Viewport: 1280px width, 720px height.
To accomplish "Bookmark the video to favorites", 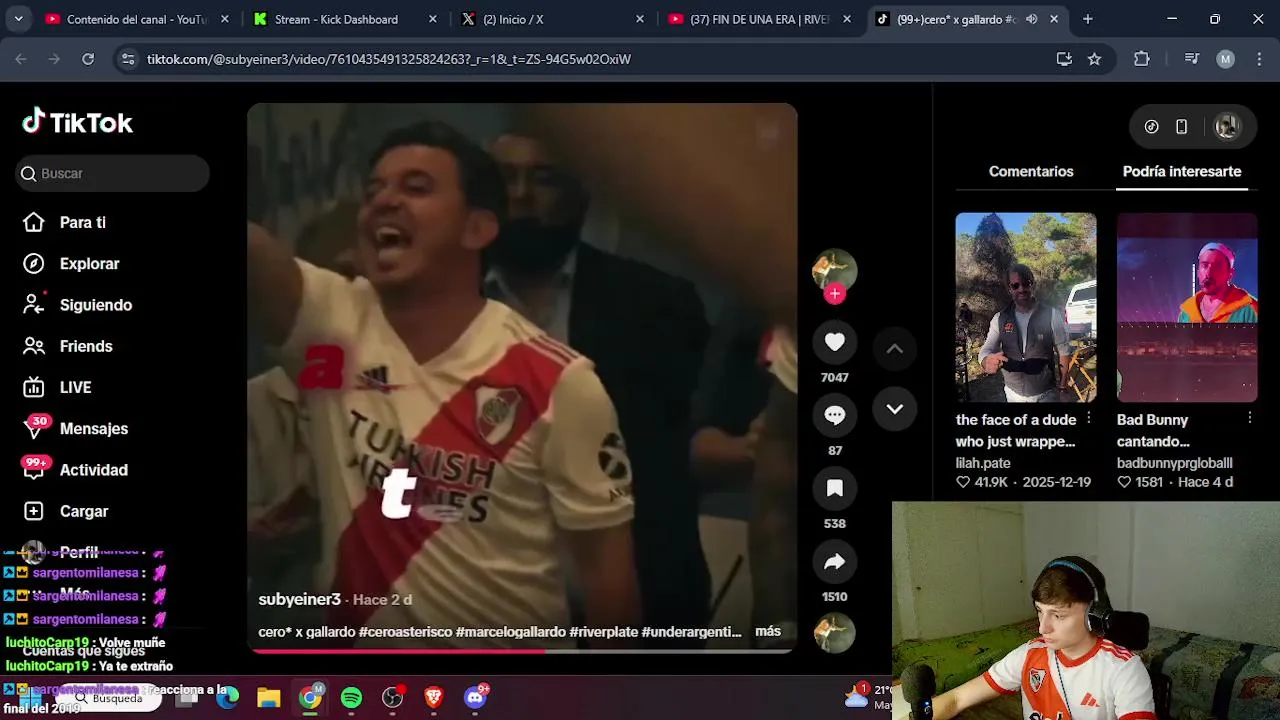I will pos(835,488).
